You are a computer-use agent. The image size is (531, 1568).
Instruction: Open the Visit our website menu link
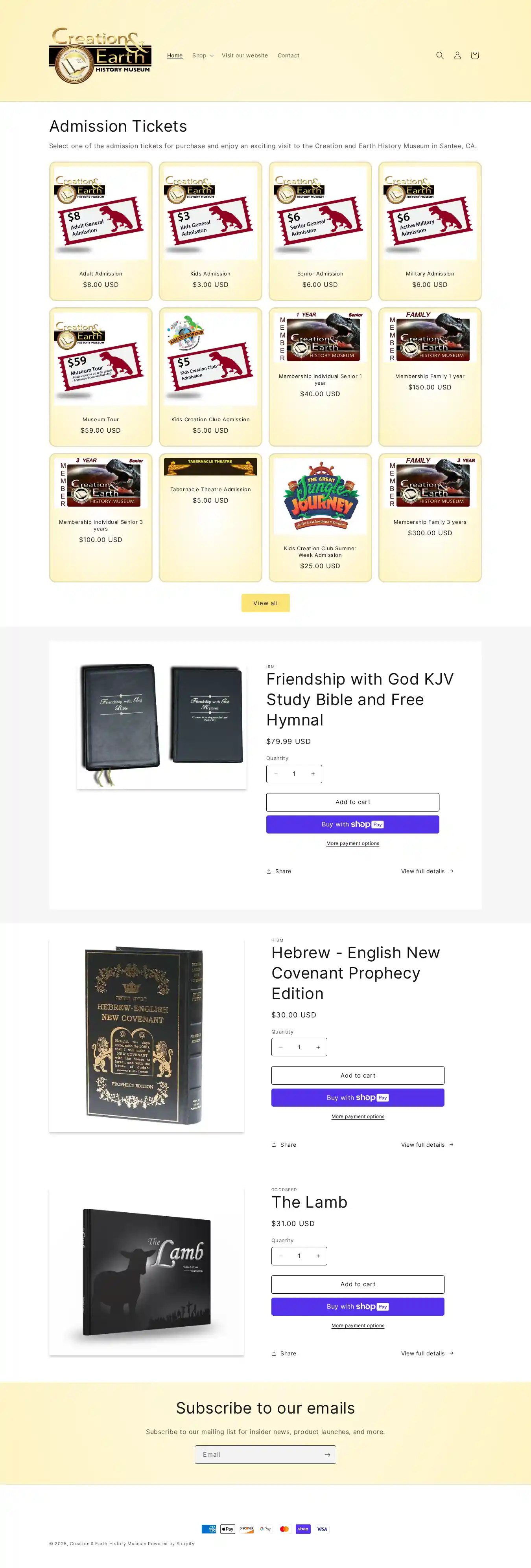(245, 55)
